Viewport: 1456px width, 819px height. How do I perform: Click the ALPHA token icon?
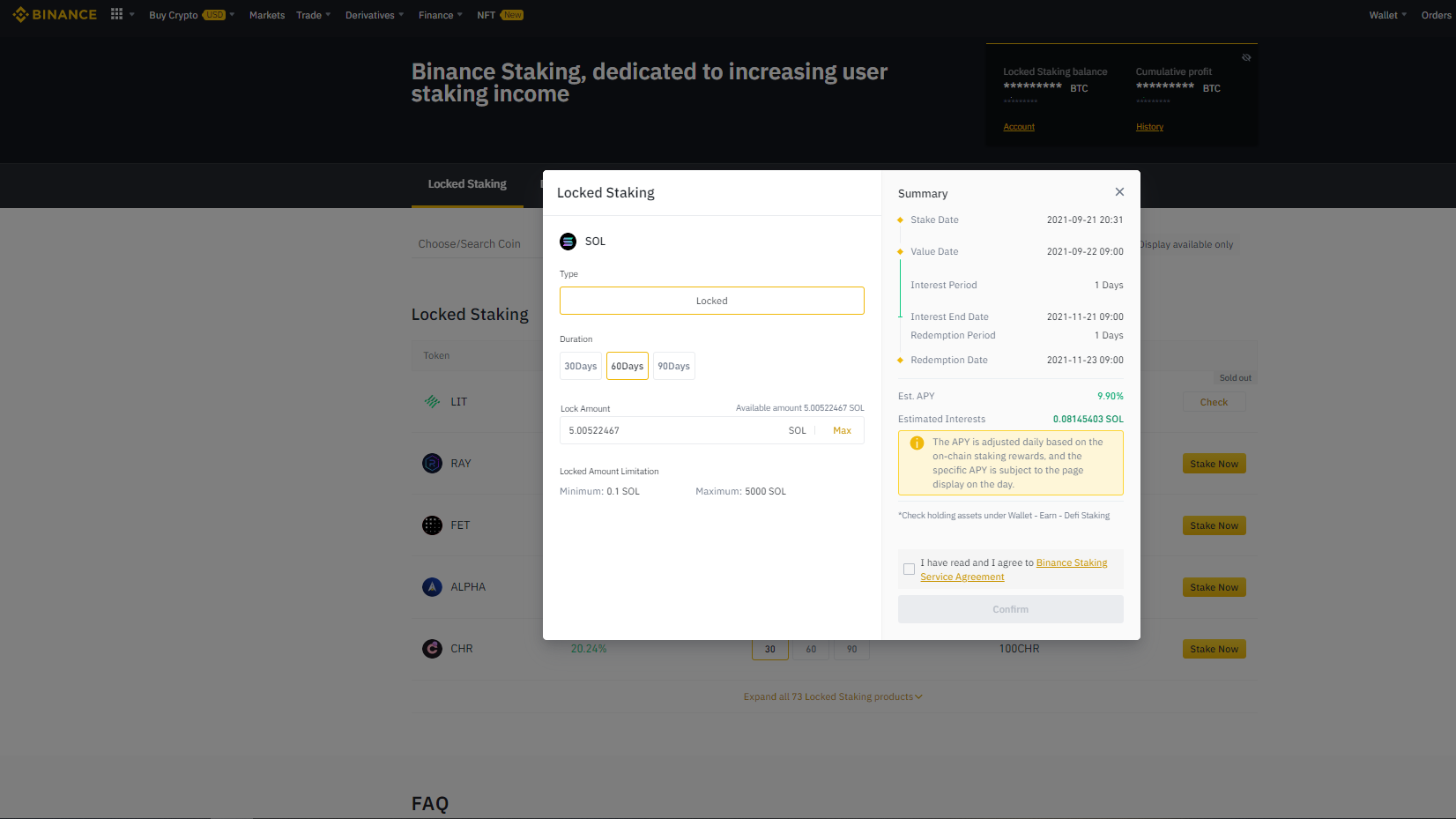coord(432,587)
